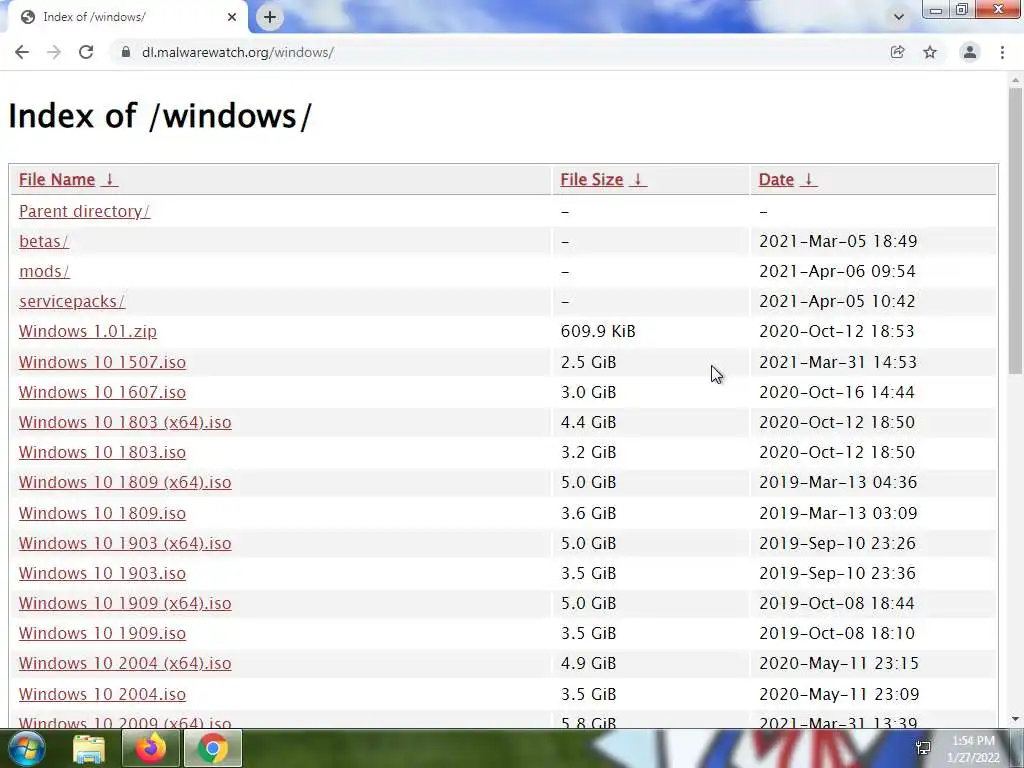This screenshot has height=768, width=1024.
Task: Download Windows 1.01.zip
Action: pos(88,331)
